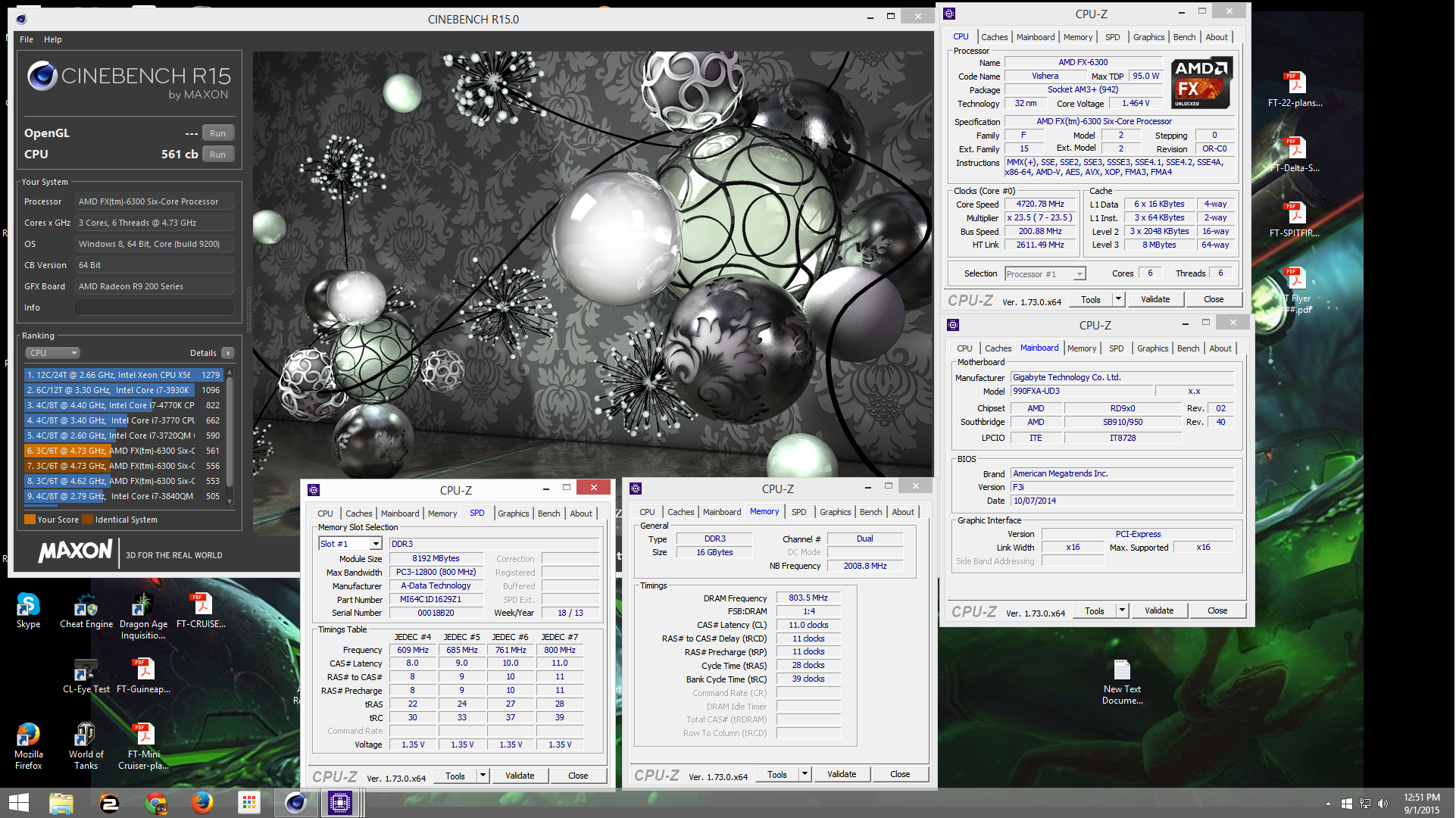Image resolution: width=1456 pixels, height=818 pixels.
Task: Open Cinebench Help menu
Action: [x=52, y=39]
